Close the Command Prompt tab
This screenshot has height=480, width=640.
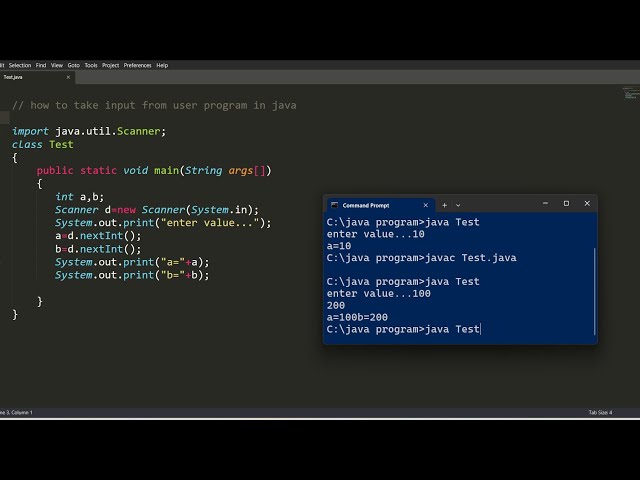coord(426,205)
